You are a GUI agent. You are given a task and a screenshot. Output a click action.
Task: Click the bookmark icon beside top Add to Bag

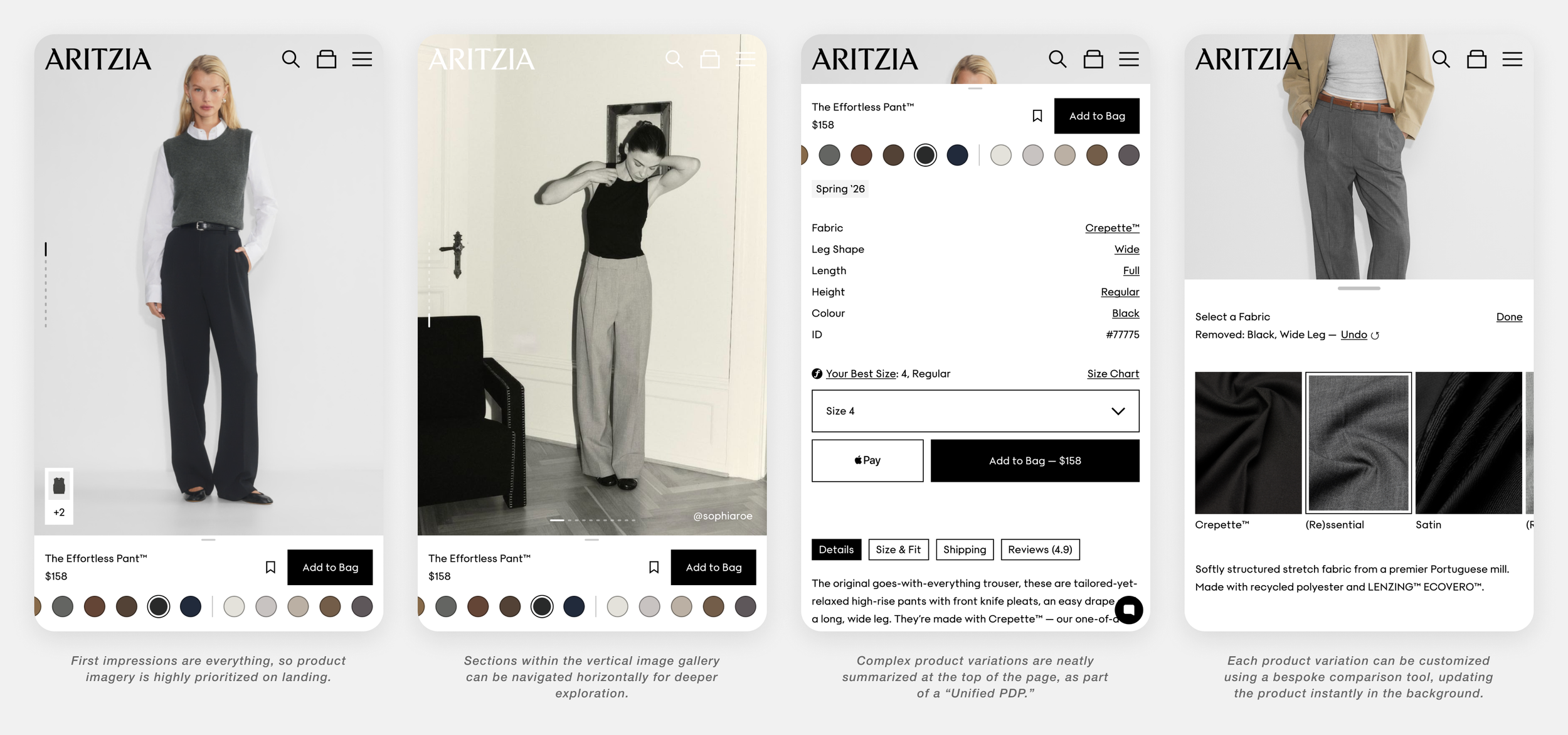click(1037, 116)
